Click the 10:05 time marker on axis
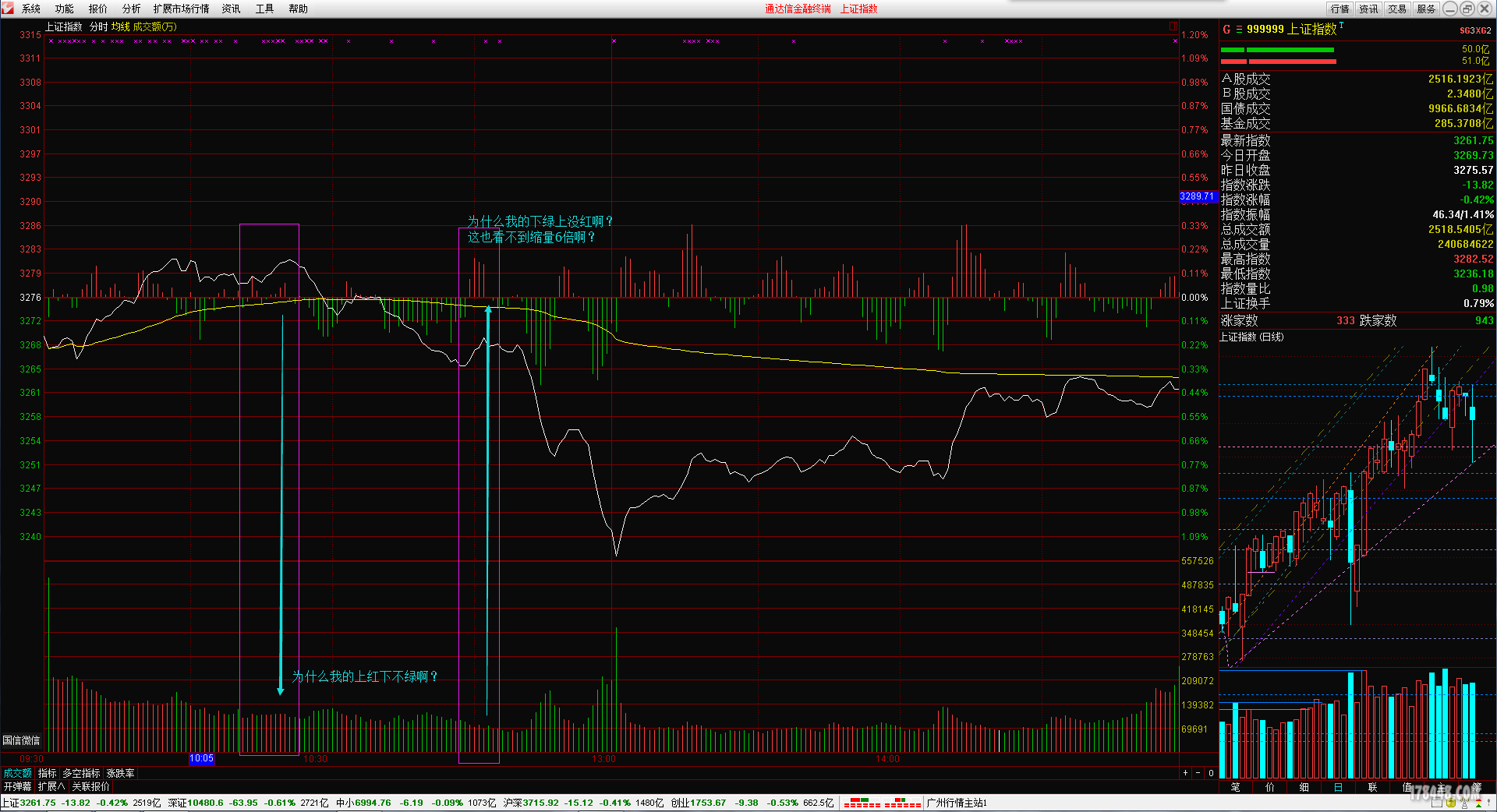 click(x=202, y=758)
